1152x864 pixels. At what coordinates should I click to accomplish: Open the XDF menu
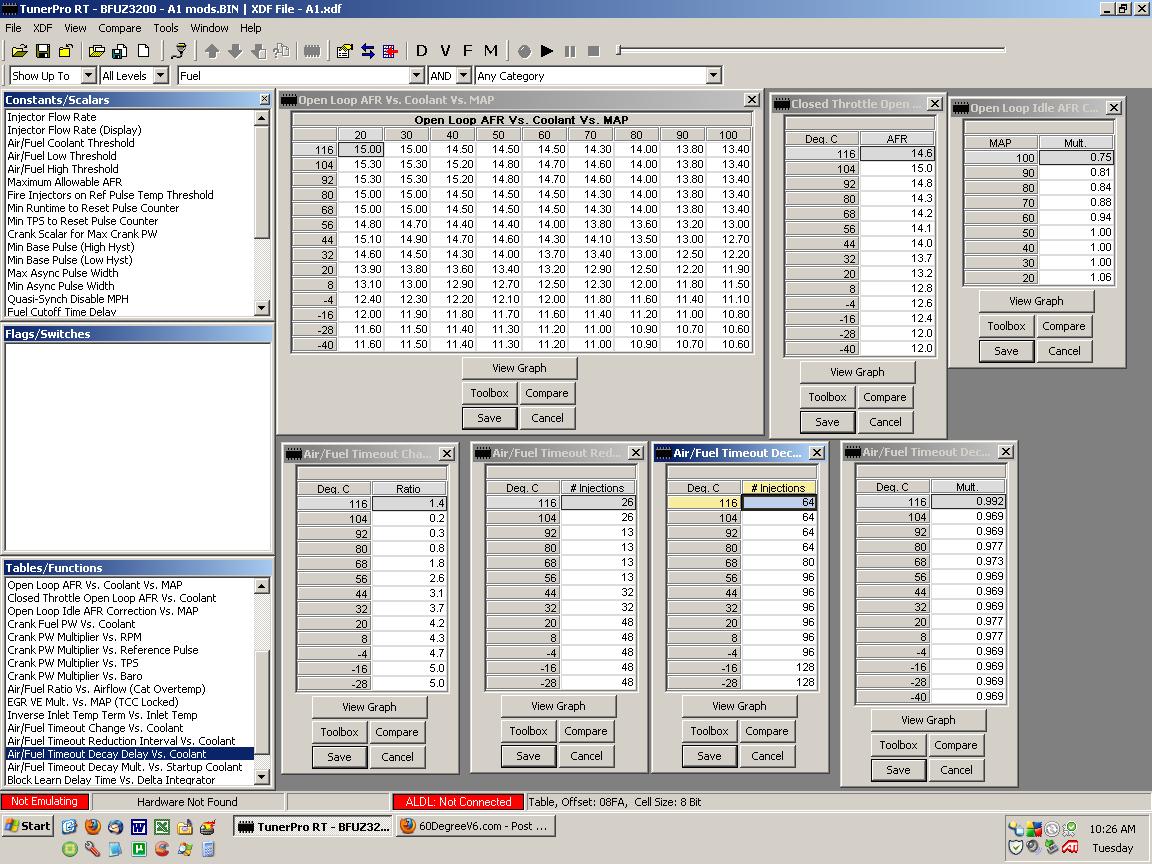pos(42,28)
